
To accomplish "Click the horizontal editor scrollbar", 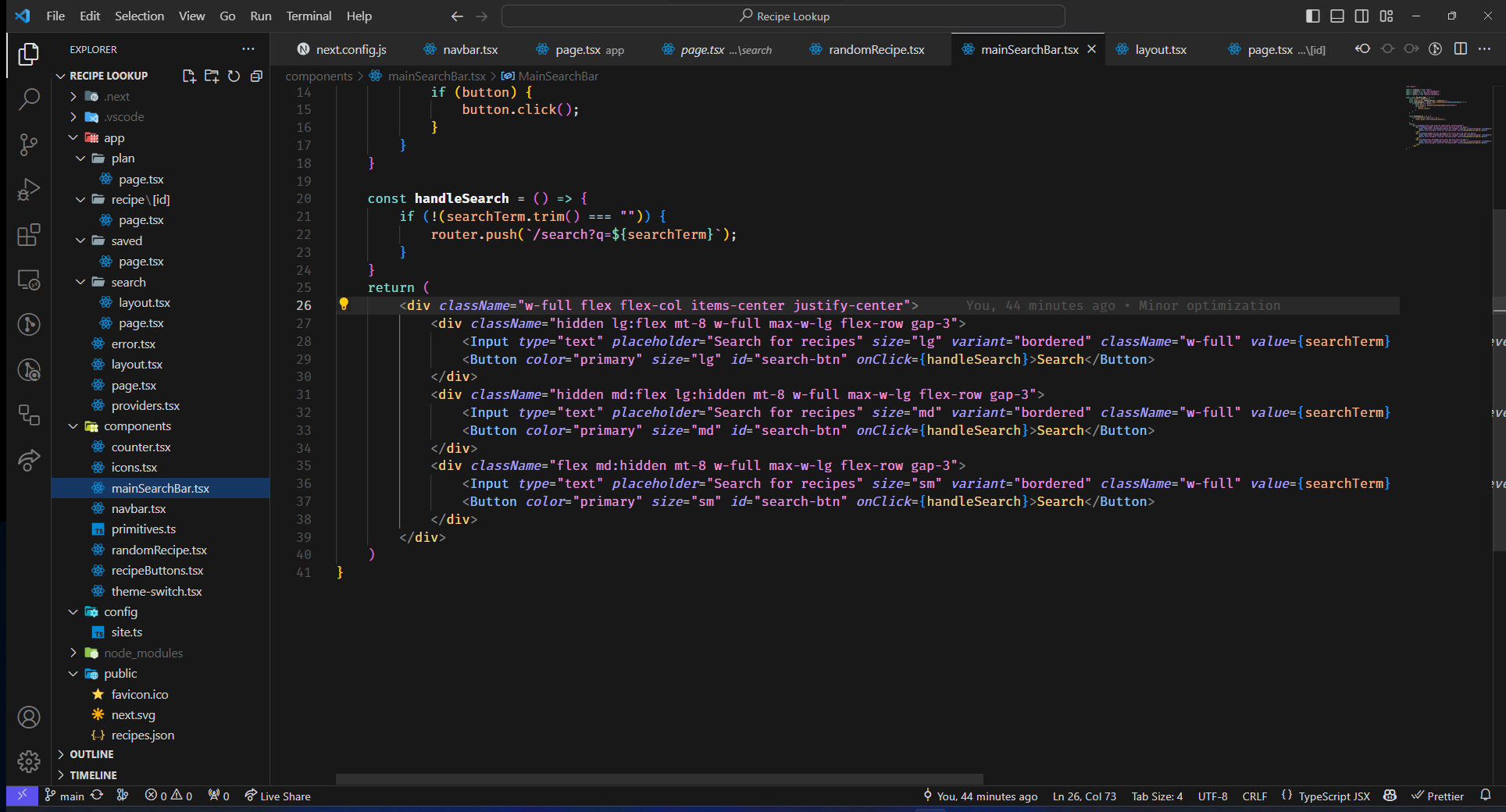I will pos(659,778).
